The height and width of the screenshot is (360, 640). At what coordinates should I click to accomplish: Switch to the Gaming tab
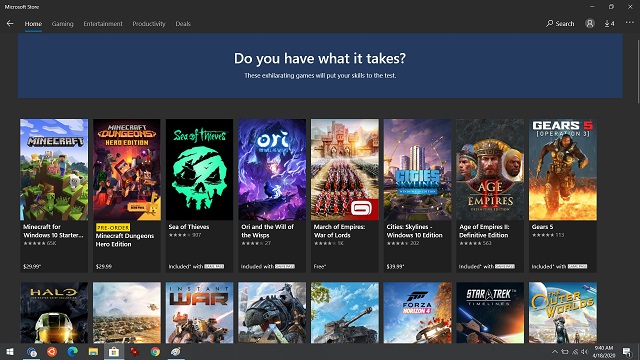pos(62,24)
